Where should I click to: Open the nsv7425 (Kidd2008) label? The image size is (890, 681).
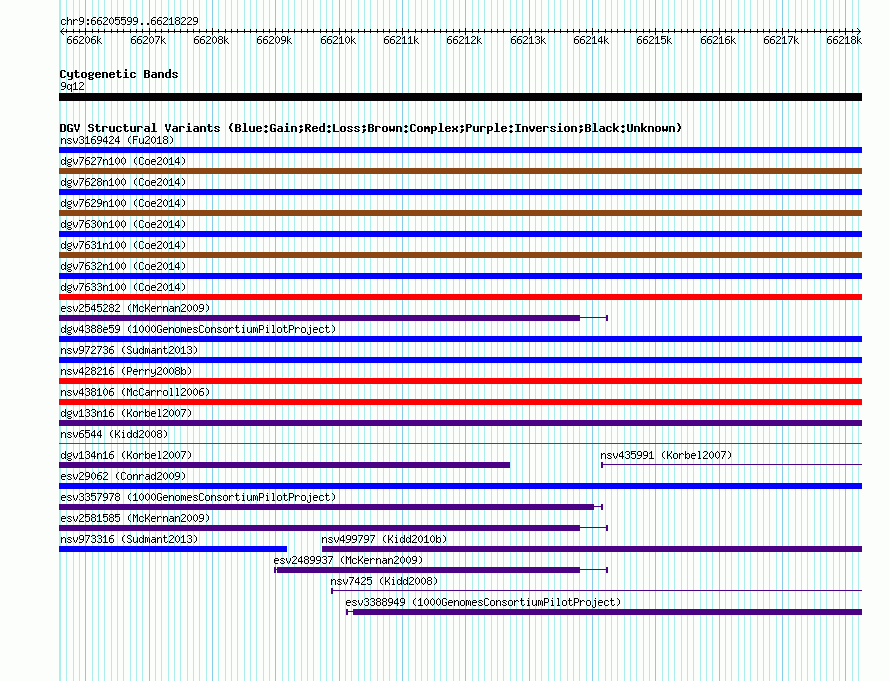384,581
